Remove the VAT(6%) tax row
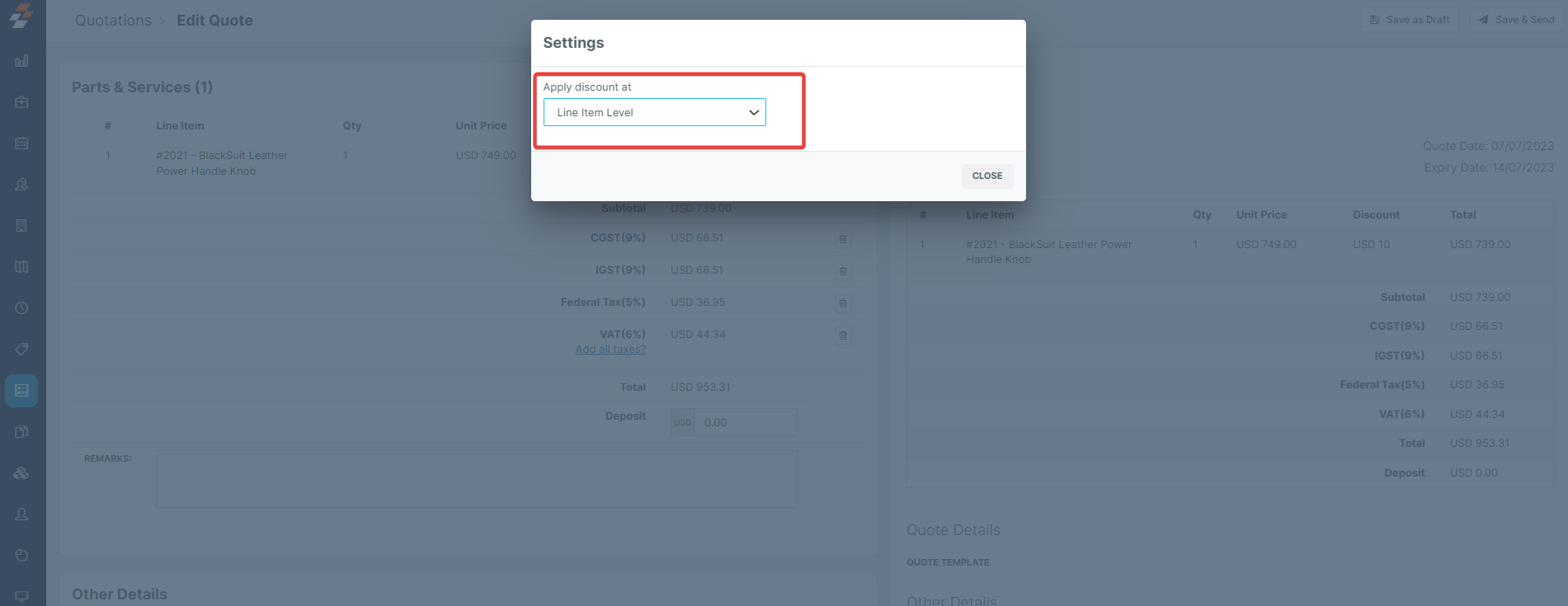1568x606 pixels. pos(843,336)
